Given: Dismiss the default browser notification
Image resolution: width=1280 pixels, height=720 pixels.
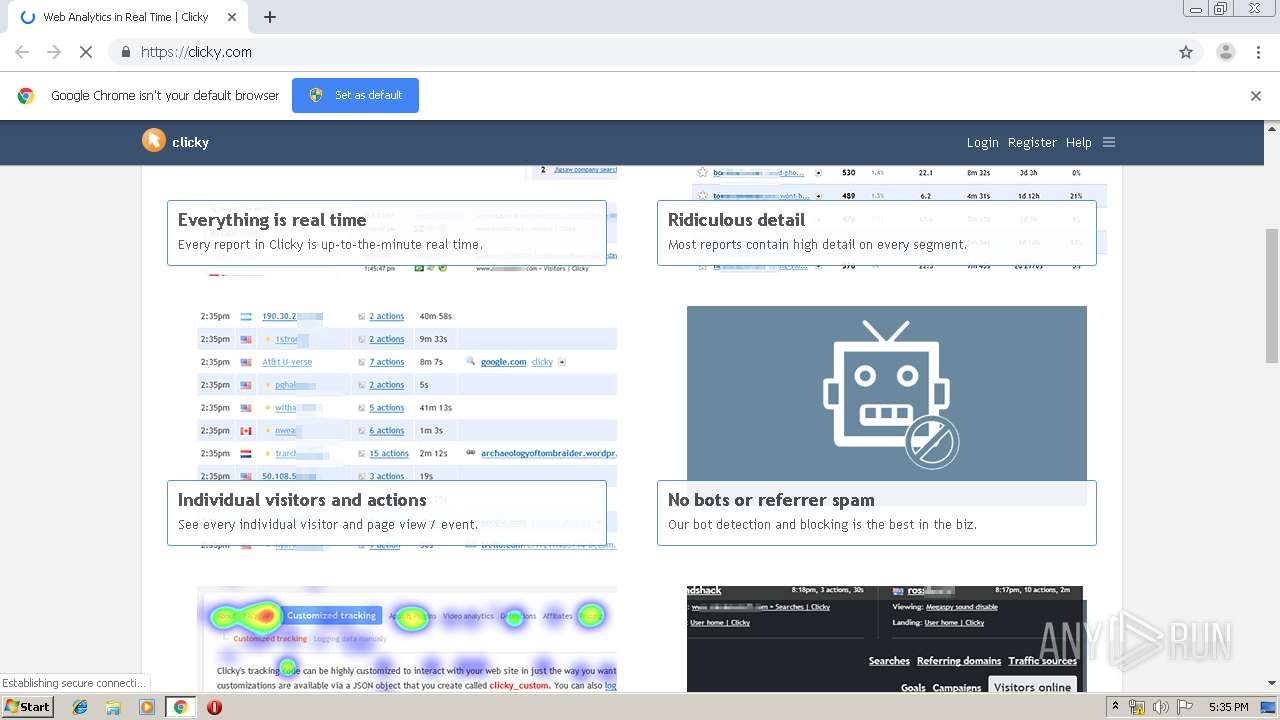Looking at the screenshot, I should coord(1256,96).
